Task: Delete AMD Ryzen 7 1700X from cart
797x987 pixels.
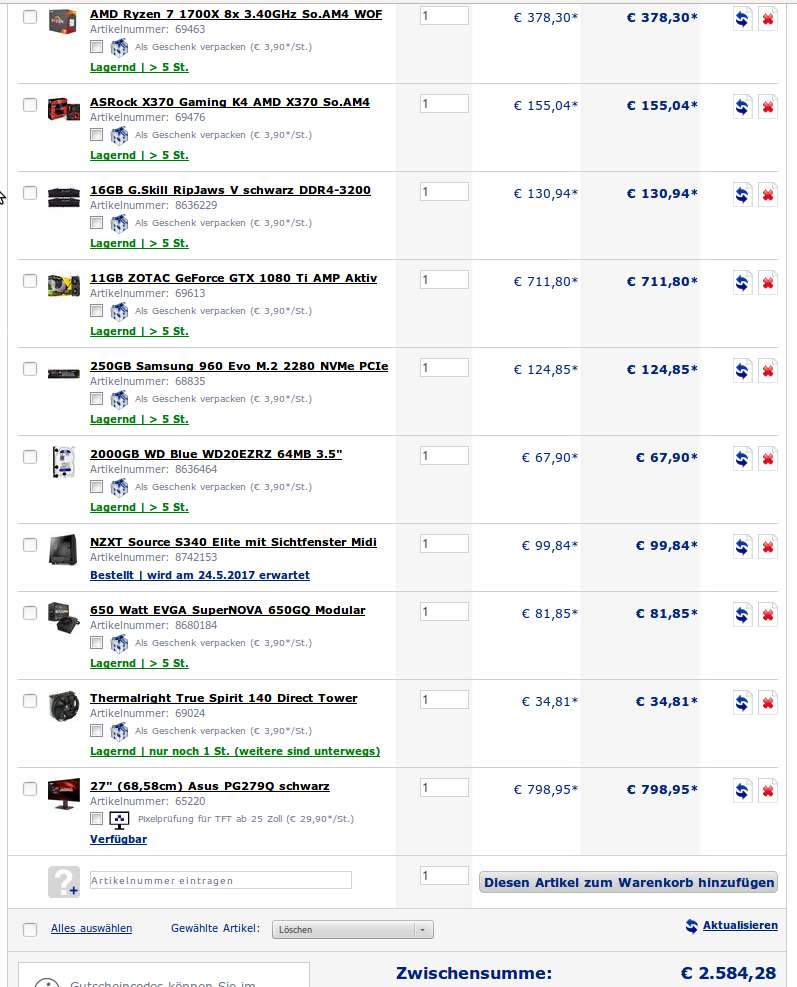Action: point(767,19)
